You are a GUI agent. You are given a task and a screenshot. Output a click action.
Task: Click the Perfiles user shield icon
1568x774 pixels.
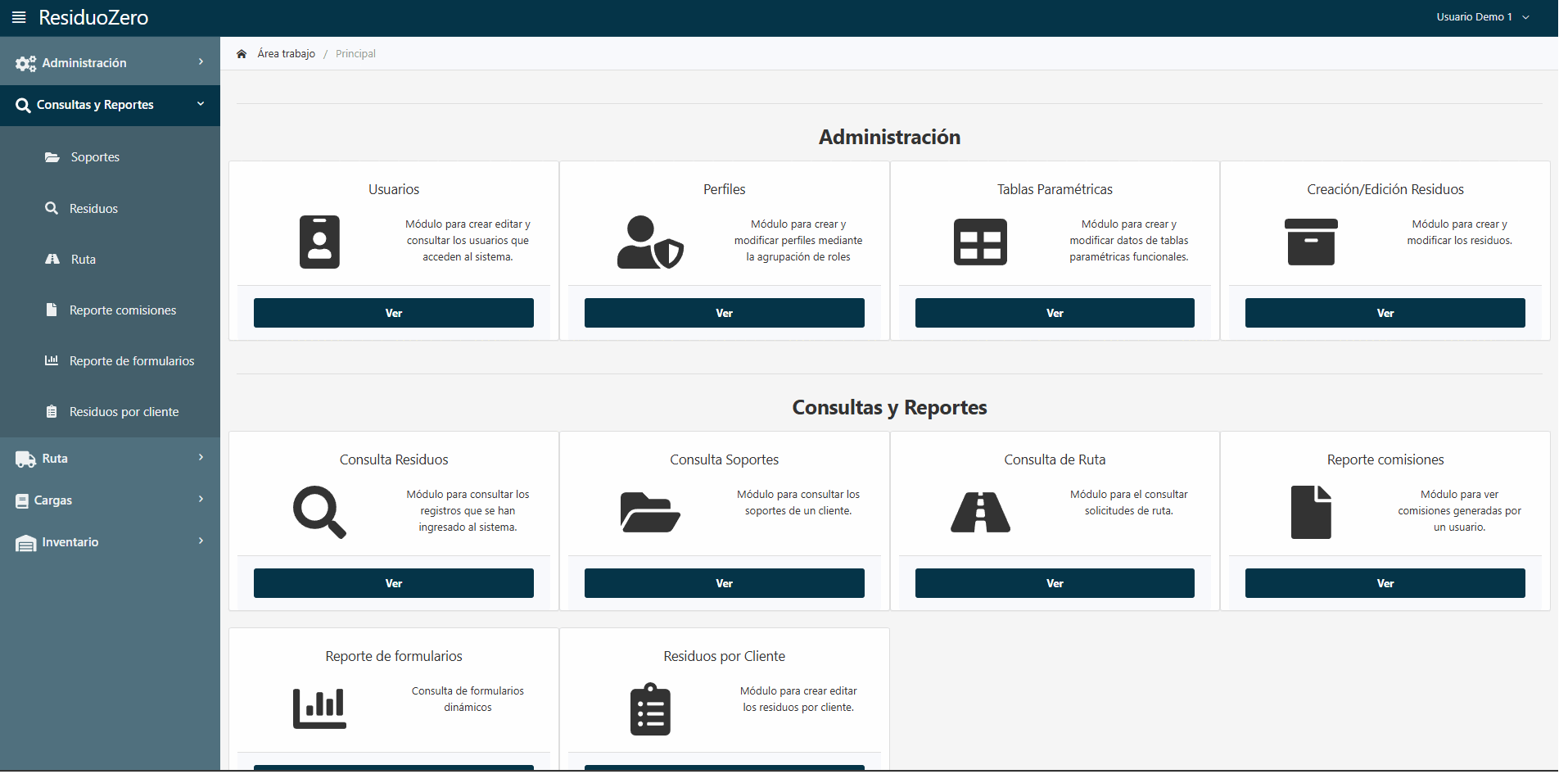(649, 242)
